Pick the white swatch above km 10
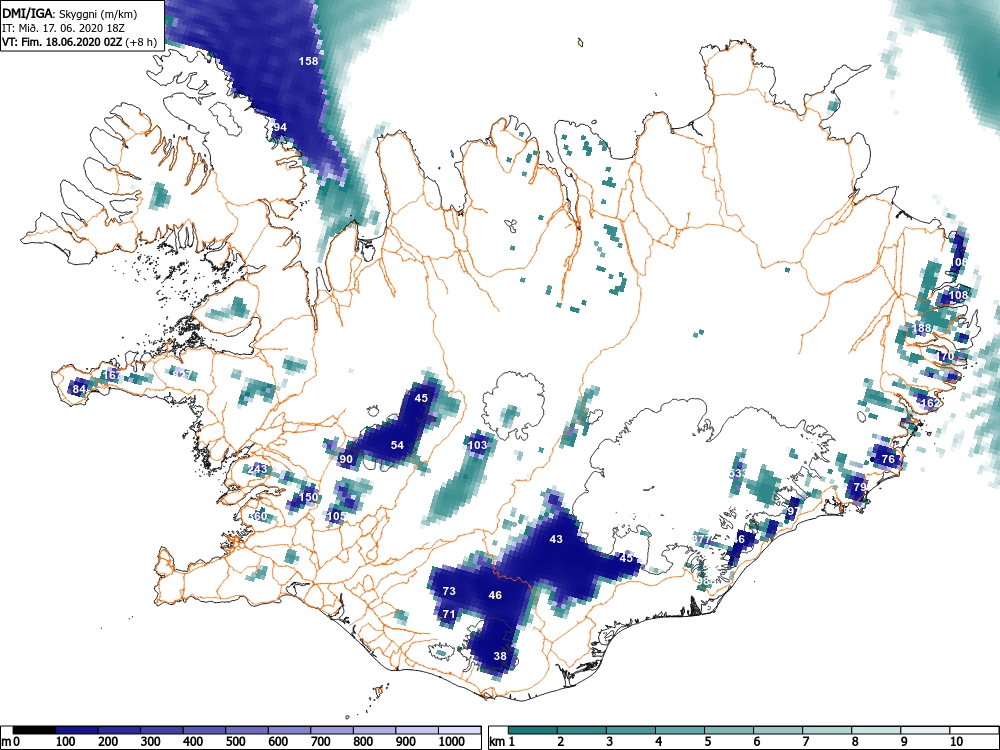 pyautogui.click(x=973, y=730)
